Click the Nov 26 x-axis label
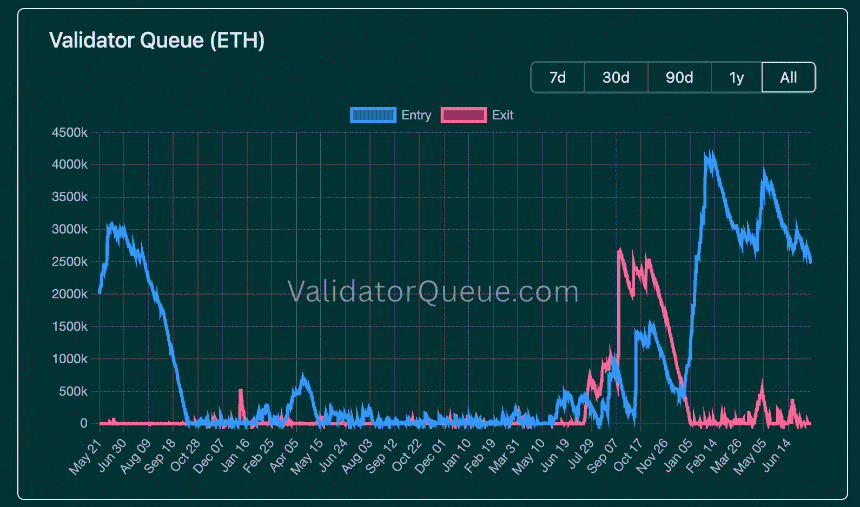Screen dimensions: 860x507 coord(651,455)
